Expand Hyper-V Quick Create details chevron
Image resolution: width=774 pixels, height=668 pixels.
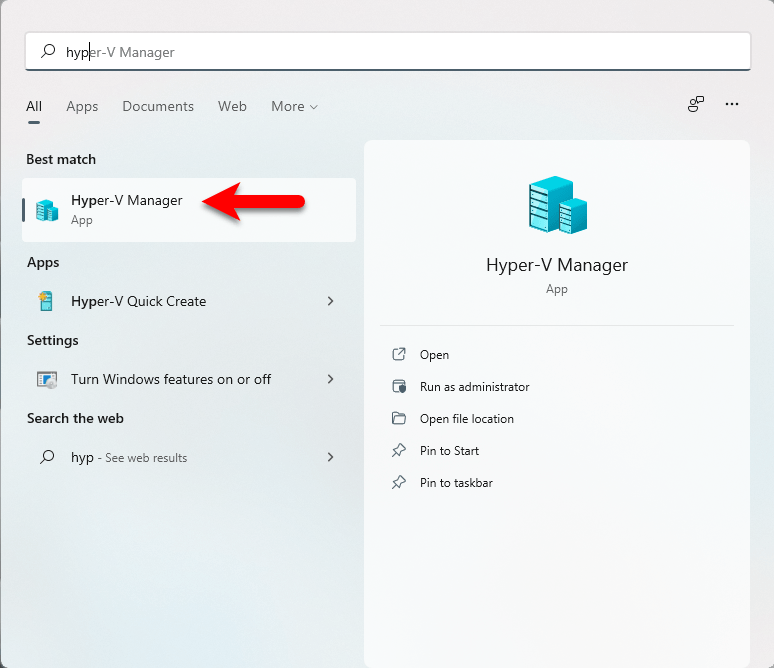pyautogui.click(x=331, y=301)
